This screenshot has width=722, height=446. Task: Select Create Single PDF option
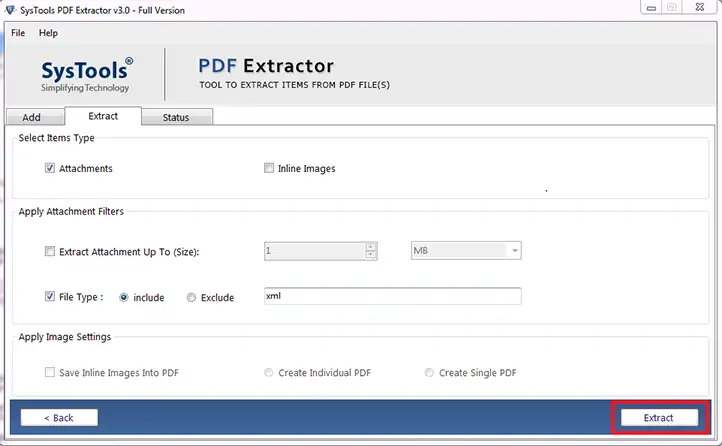[x=429, y=372]
